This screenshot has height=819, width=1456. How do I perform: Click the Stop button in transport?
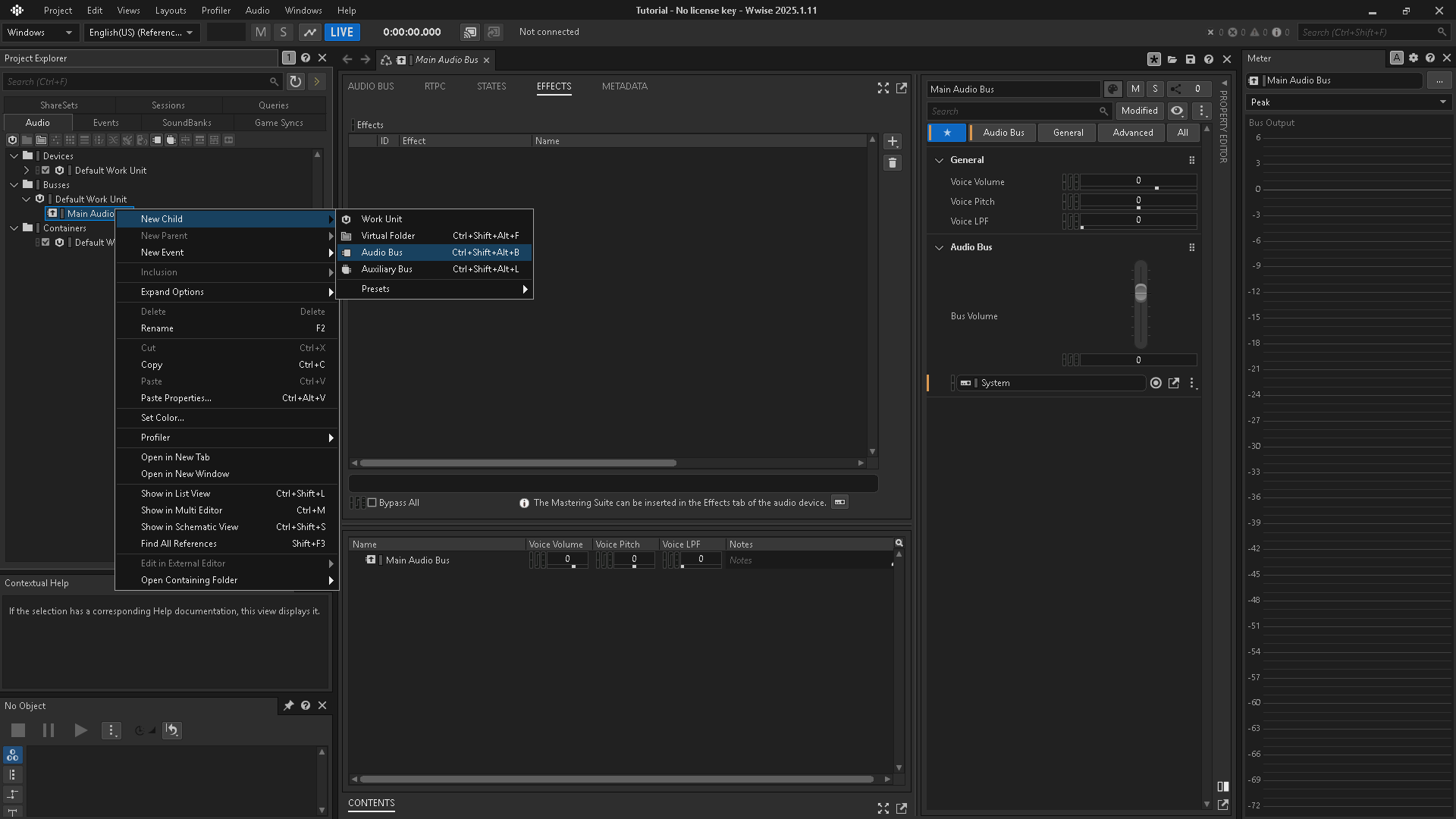18,730
